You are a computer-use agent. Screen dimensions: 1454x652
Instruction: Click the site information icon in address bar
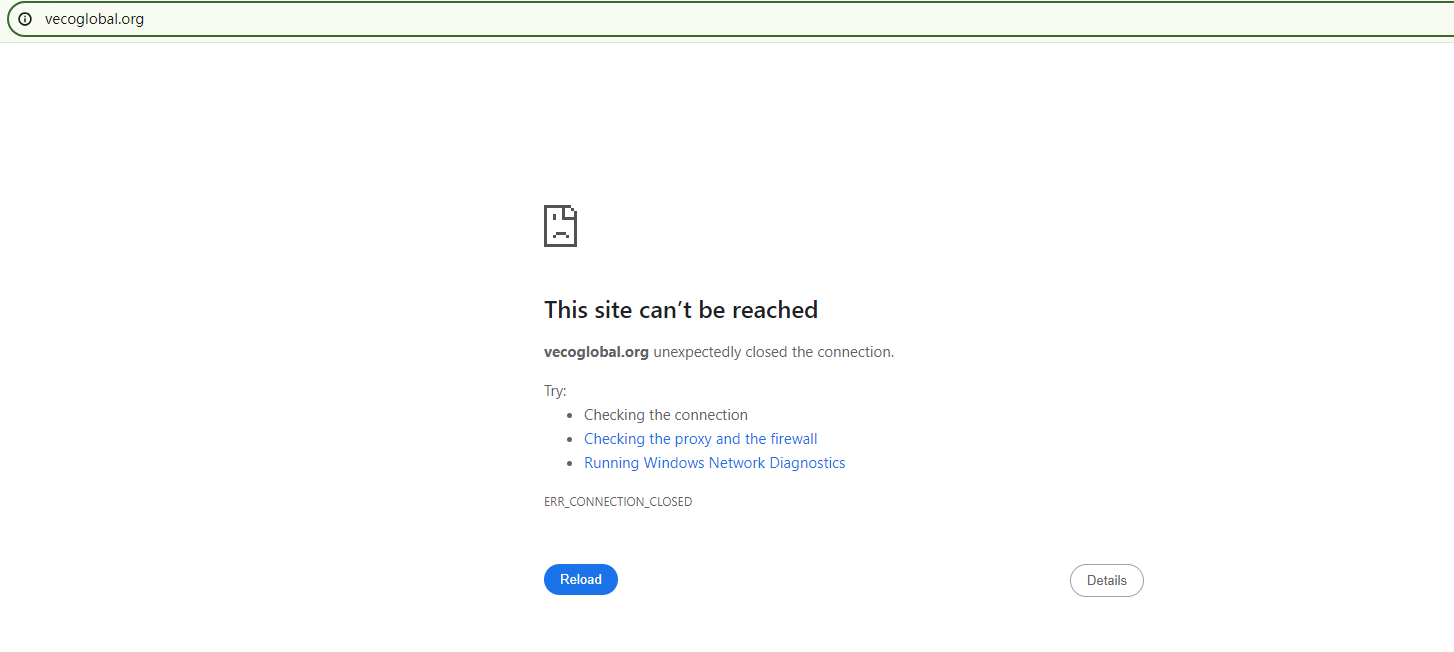pyautogui.click(x=25, y=19)
